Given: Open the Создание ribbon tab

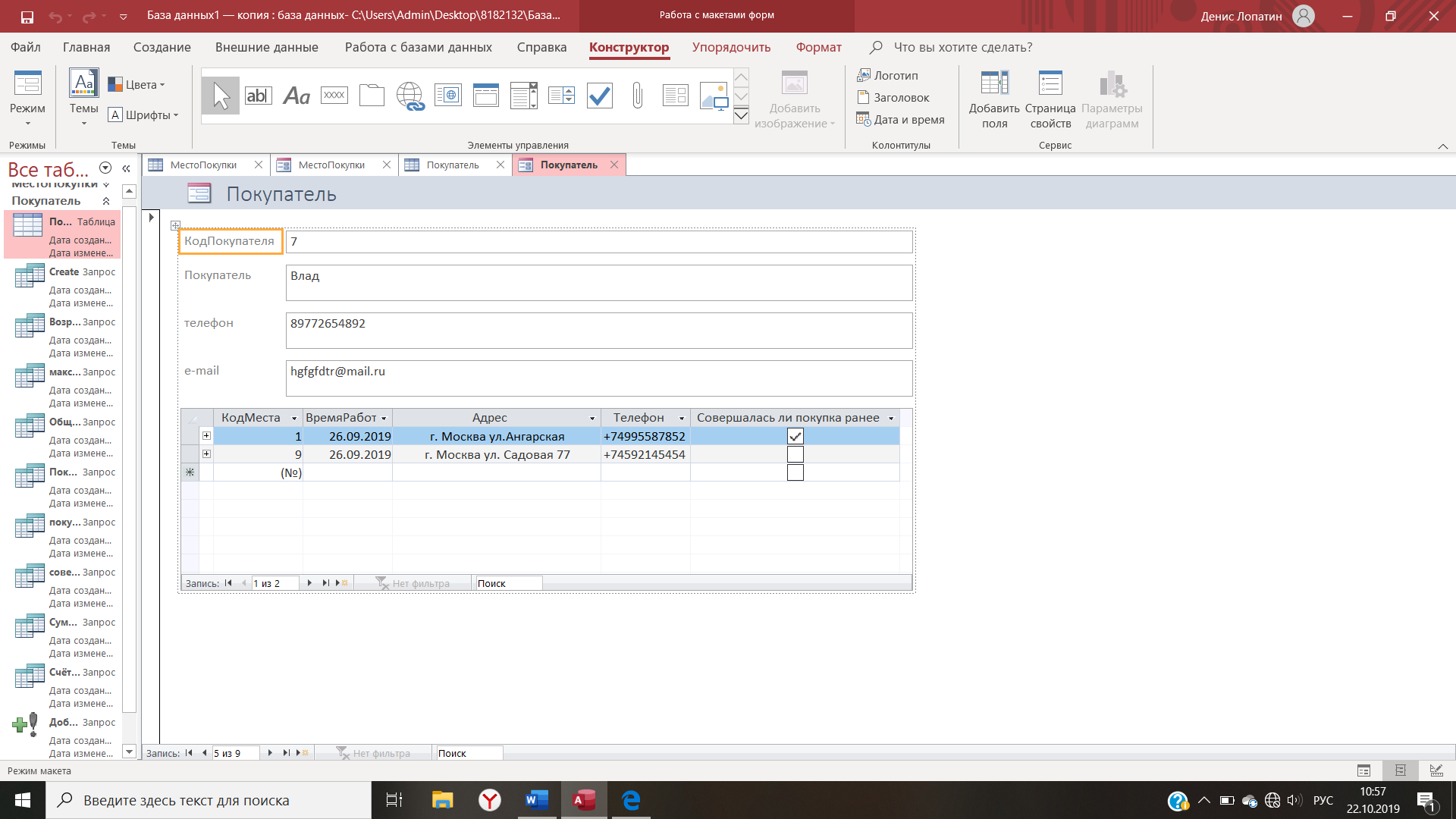Looking at the screenshot, I should coord(162,47).
